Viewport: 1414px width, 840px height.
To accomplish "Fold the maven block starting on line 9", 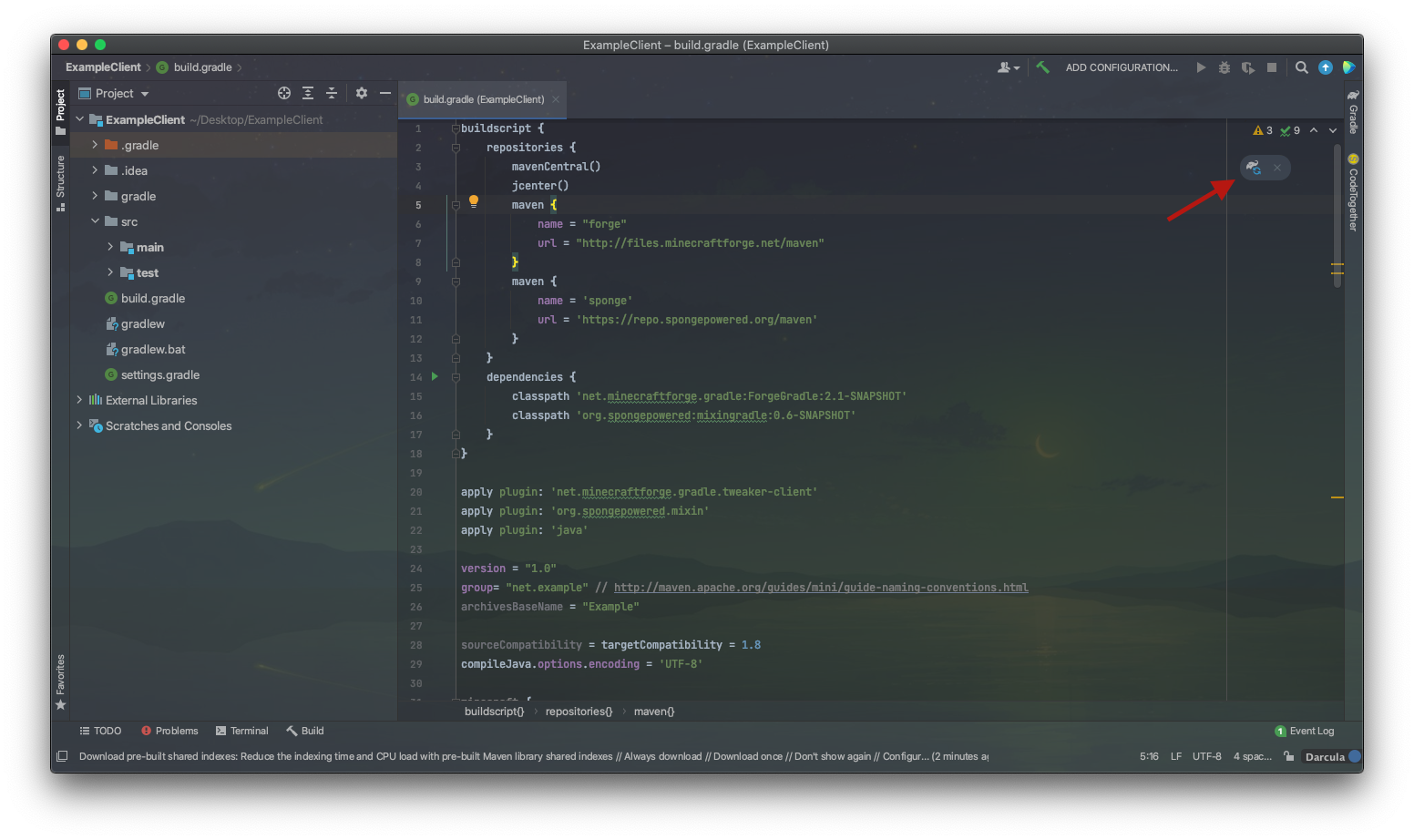I will pos(456,282).
